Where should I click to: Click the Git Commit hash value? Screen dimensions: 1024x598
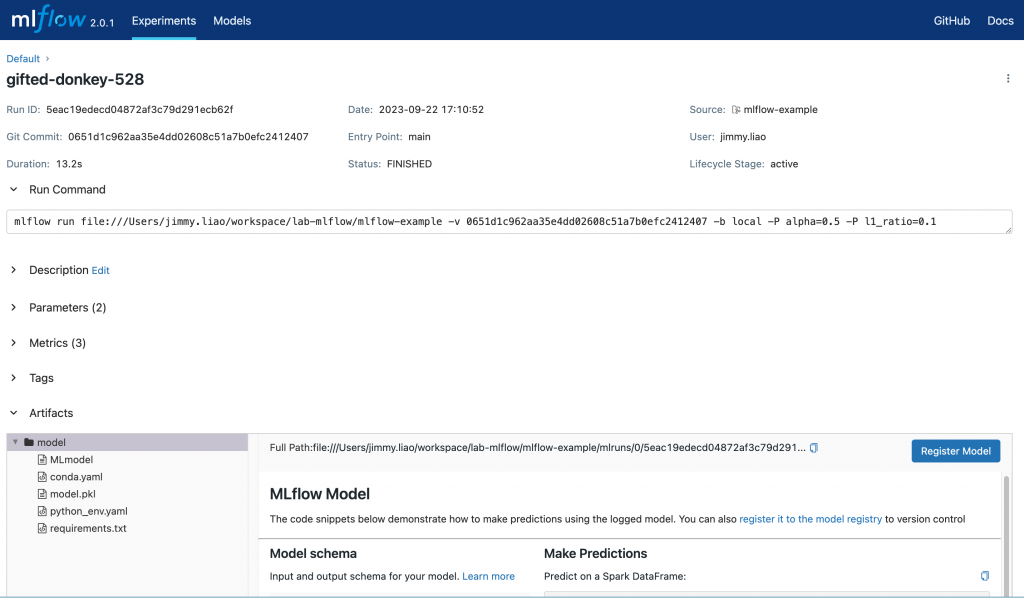pyautogui.click(x=188, y=136)
